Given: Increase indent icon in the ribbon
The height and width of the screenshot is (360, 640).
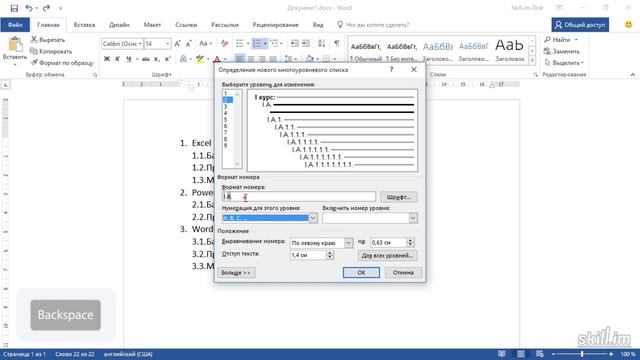Looking at the screenshot, I should 306,43.
